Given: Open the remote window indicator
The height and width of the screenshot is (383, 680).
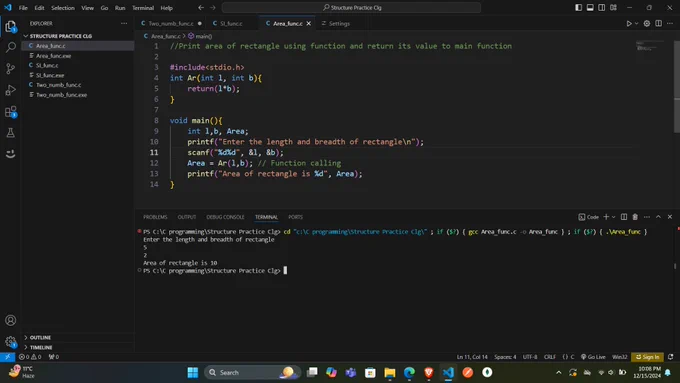Looking at the screenshot, I should tap(7, 357).
